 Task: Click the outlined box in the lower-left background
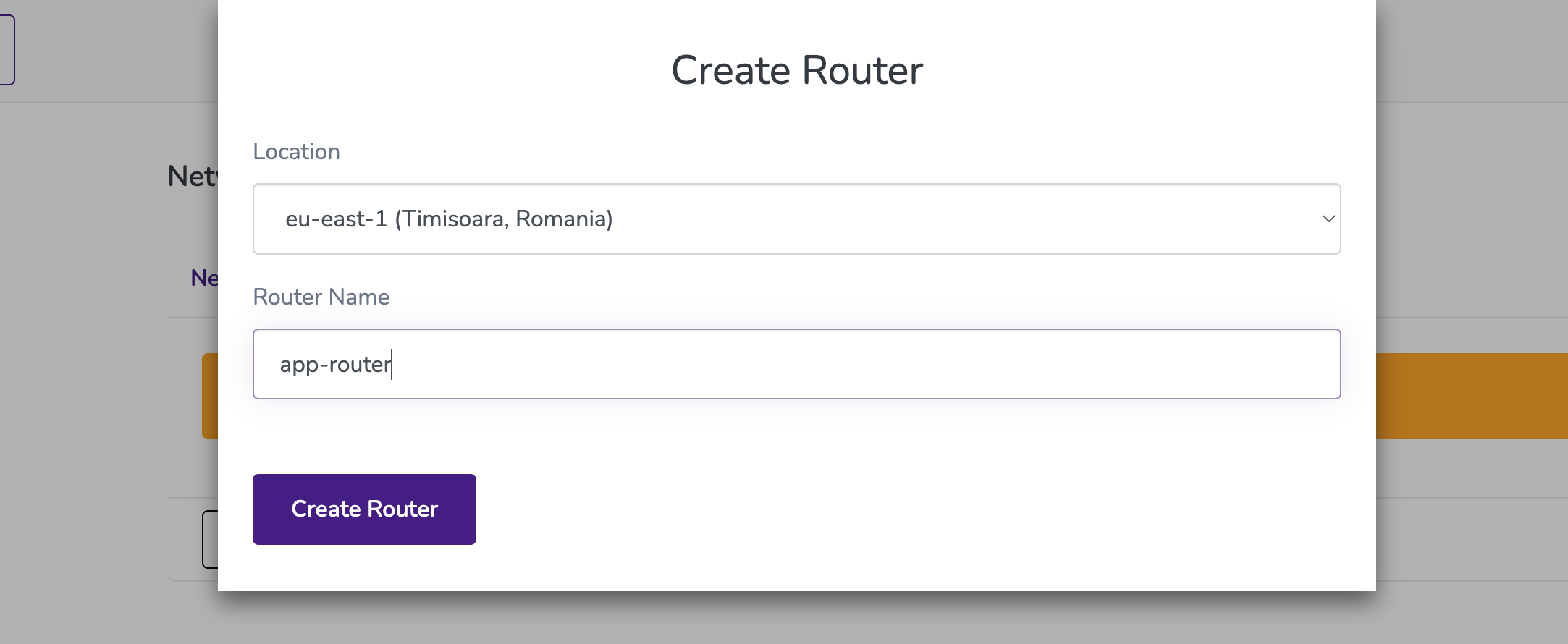click(x=210, y=539)
